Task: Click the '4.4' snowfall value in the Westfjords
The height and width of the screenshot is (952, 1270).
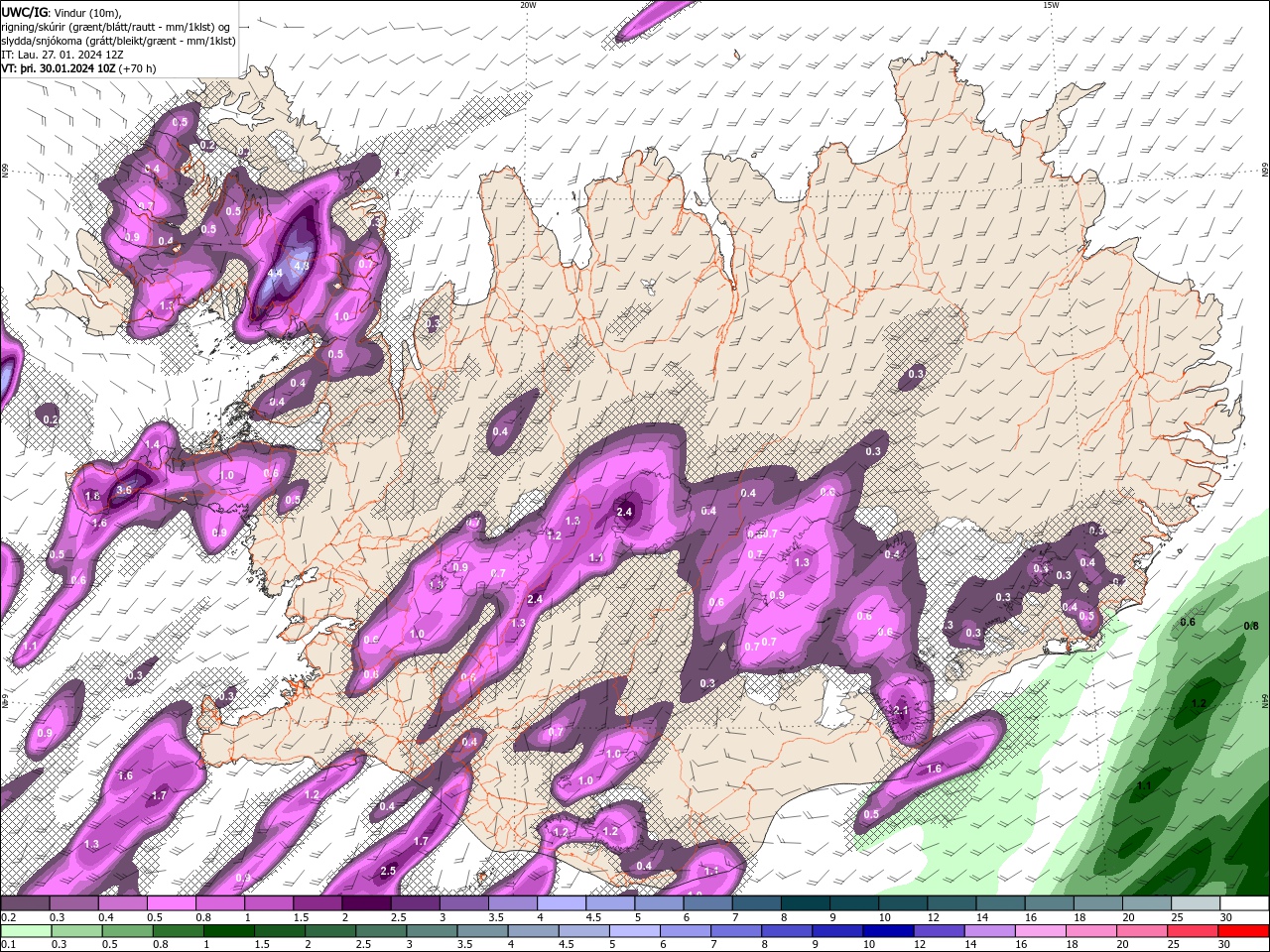Action: tap(276, 272)
